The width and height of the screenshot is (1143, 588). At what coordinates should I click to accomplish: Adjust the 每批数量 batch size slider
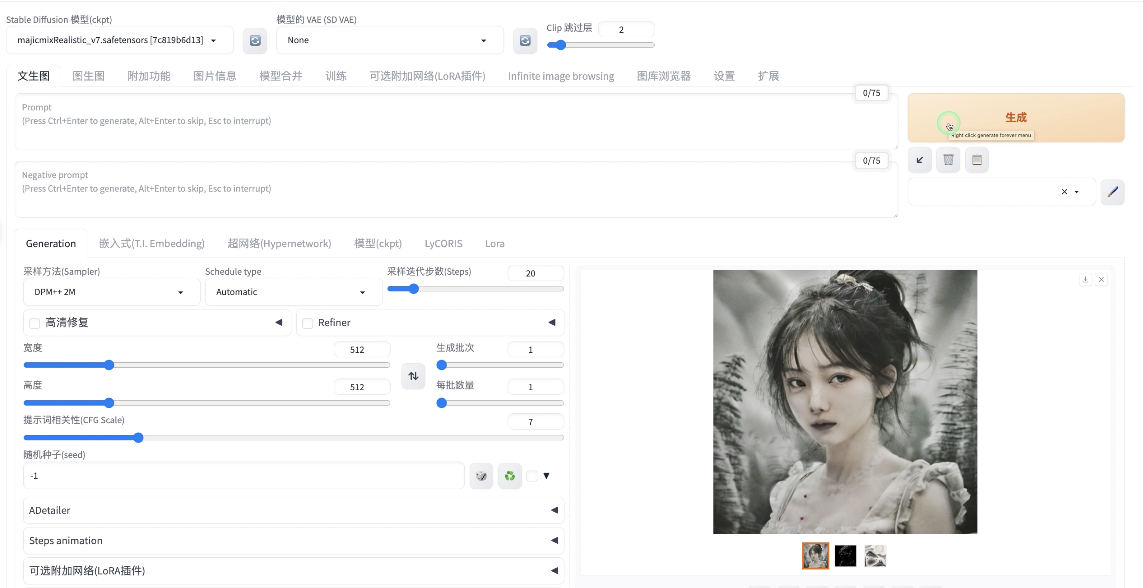(x=500, y=403)
